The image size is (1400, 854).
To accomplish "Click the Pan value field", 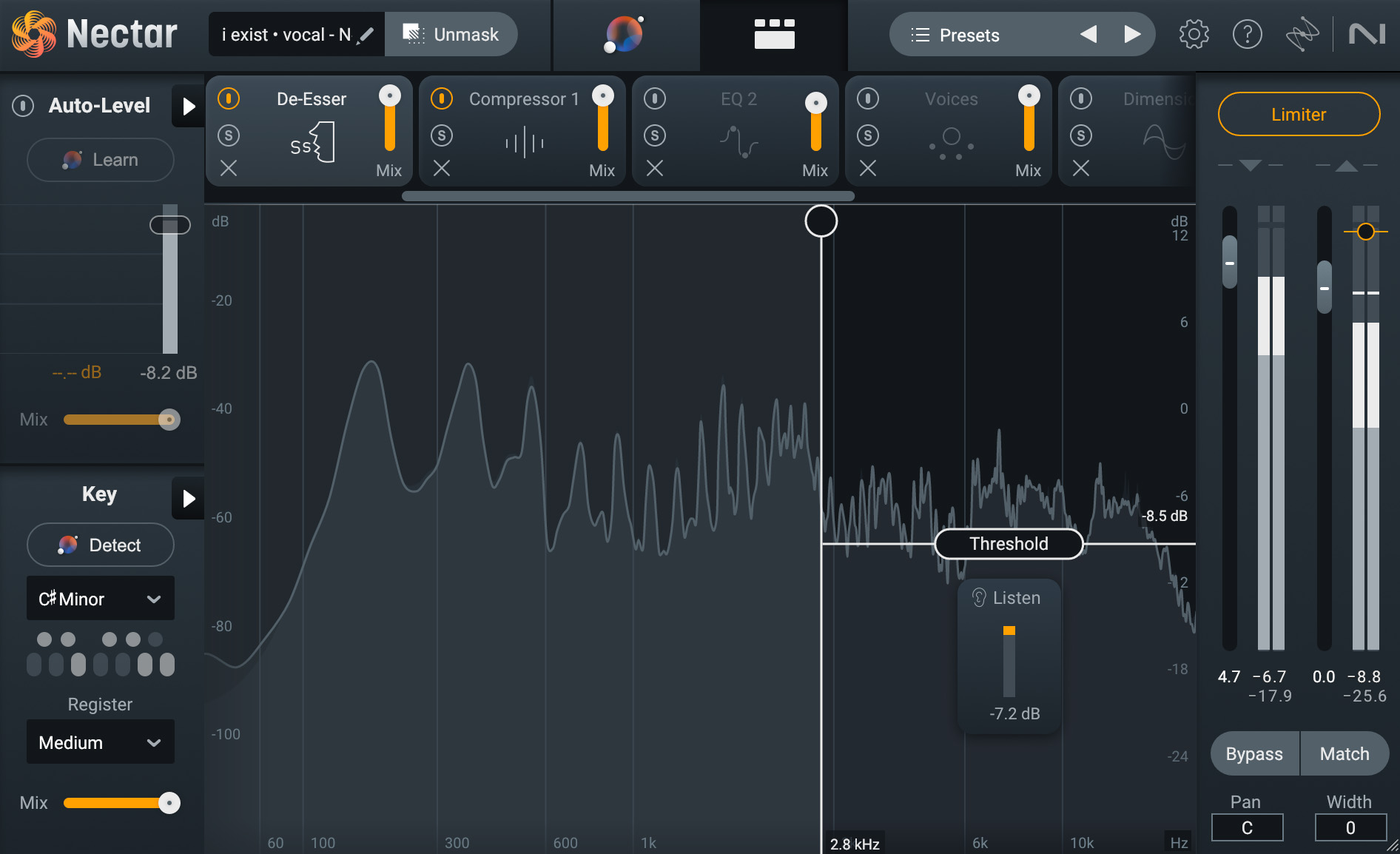I will 1247,827.
